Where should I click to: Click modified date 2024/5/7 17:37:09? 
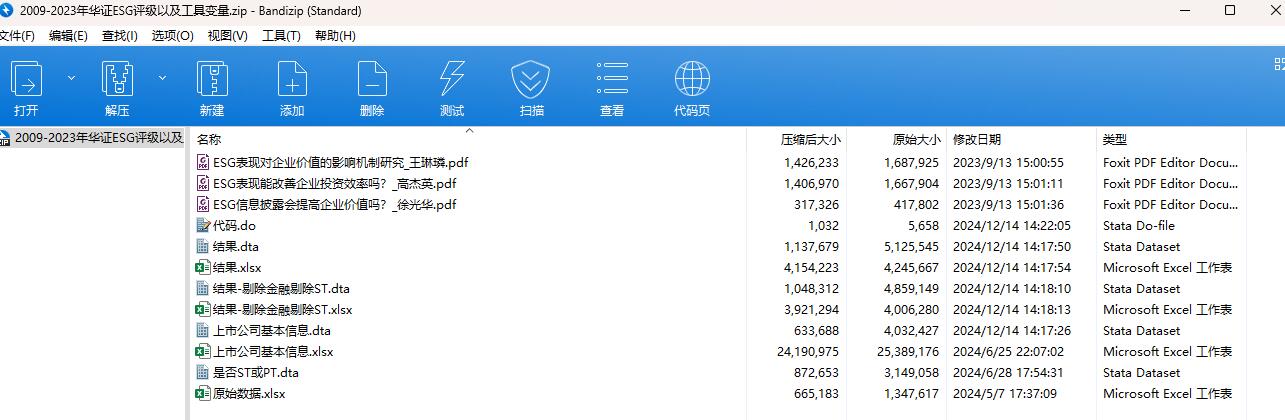[1004, 393]
